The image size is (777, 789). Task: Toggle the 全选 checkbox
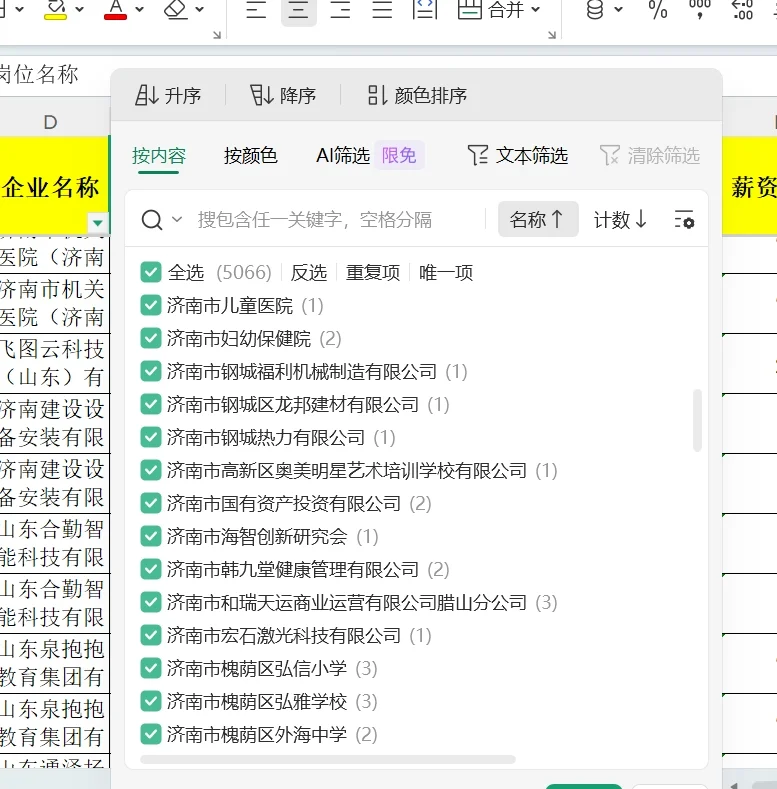pos(151,272)
